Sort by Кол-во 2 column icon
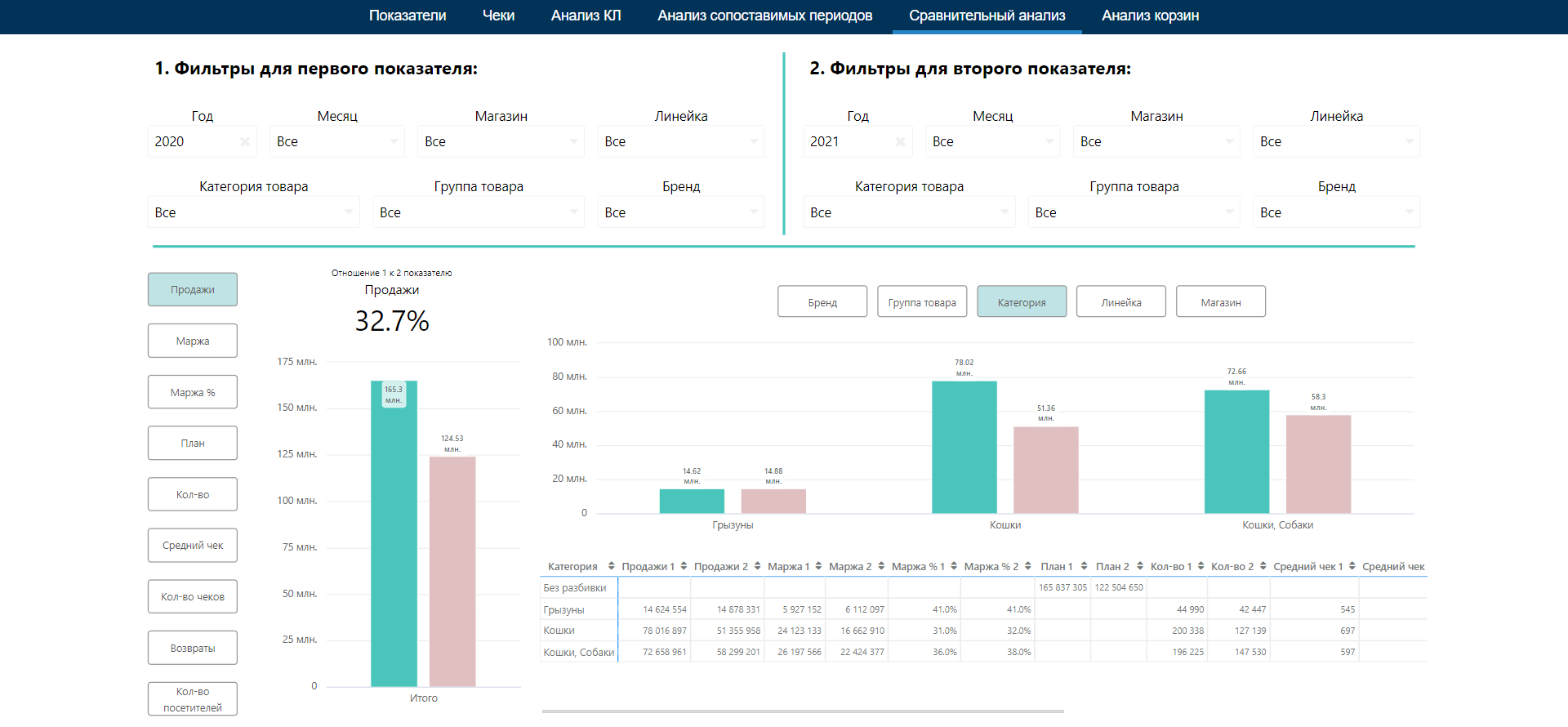 coord(1263,566)
